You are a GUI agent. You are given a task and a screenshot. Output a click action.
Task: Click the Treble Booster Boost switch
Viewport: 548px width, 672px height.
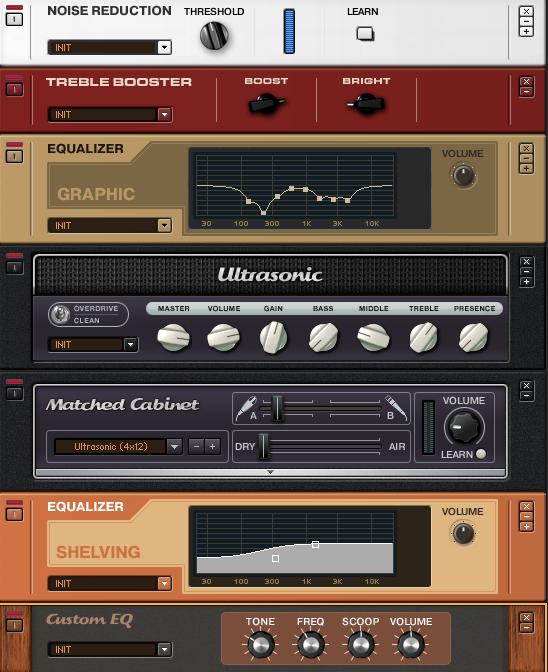pyautogui.click(x=267, y=104)
